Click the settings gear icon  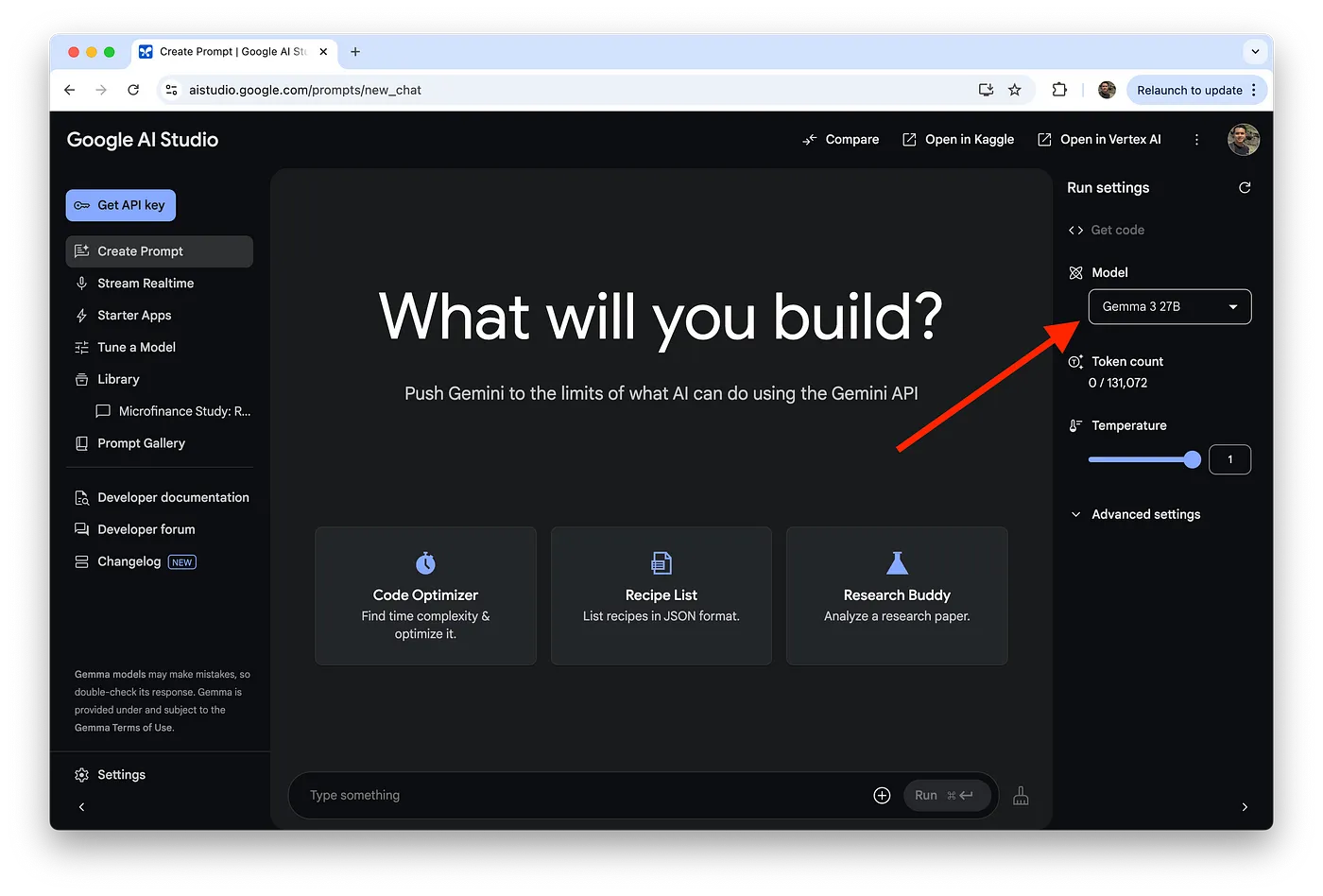[x=82, y=775]
